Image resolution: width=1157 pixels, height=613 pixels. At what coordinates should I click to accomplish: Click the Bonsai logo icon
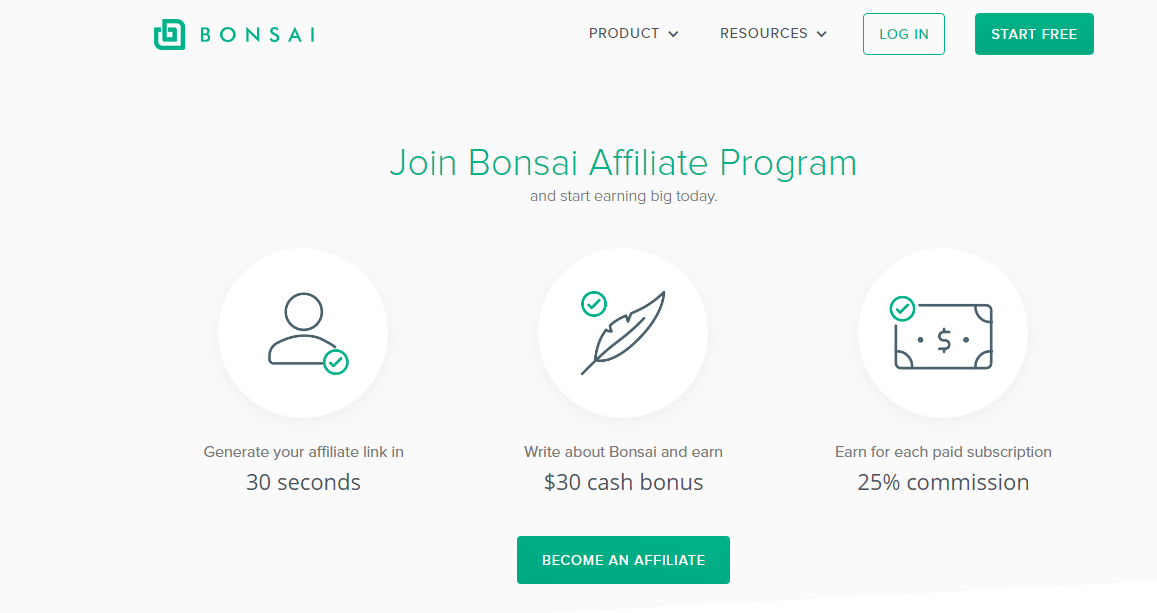(x=169, y=33)
